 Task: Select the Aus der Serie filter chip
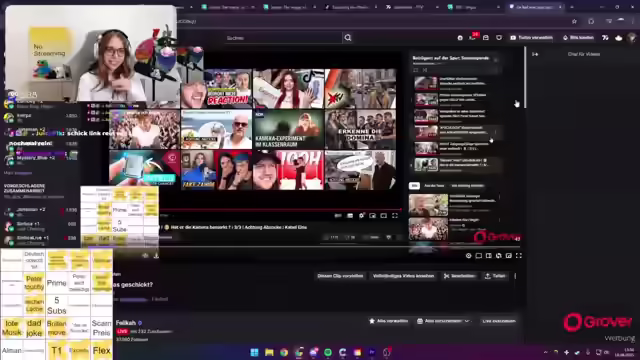(434, 186)
